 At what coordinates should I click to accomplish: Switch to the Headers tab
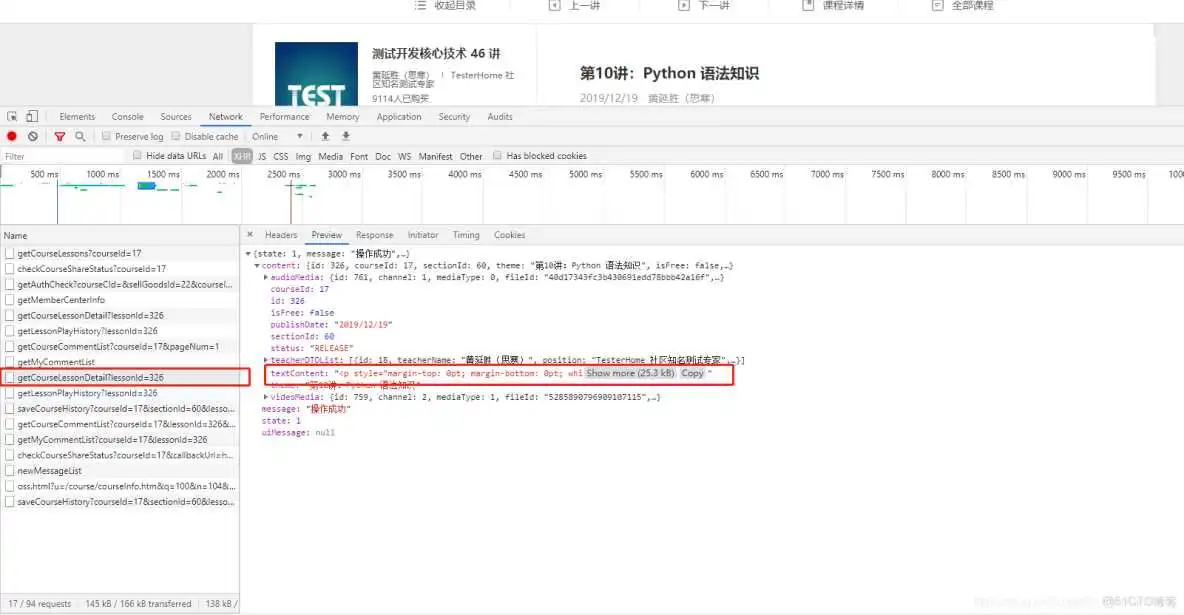pyautogui.click(x=281, y=235)
